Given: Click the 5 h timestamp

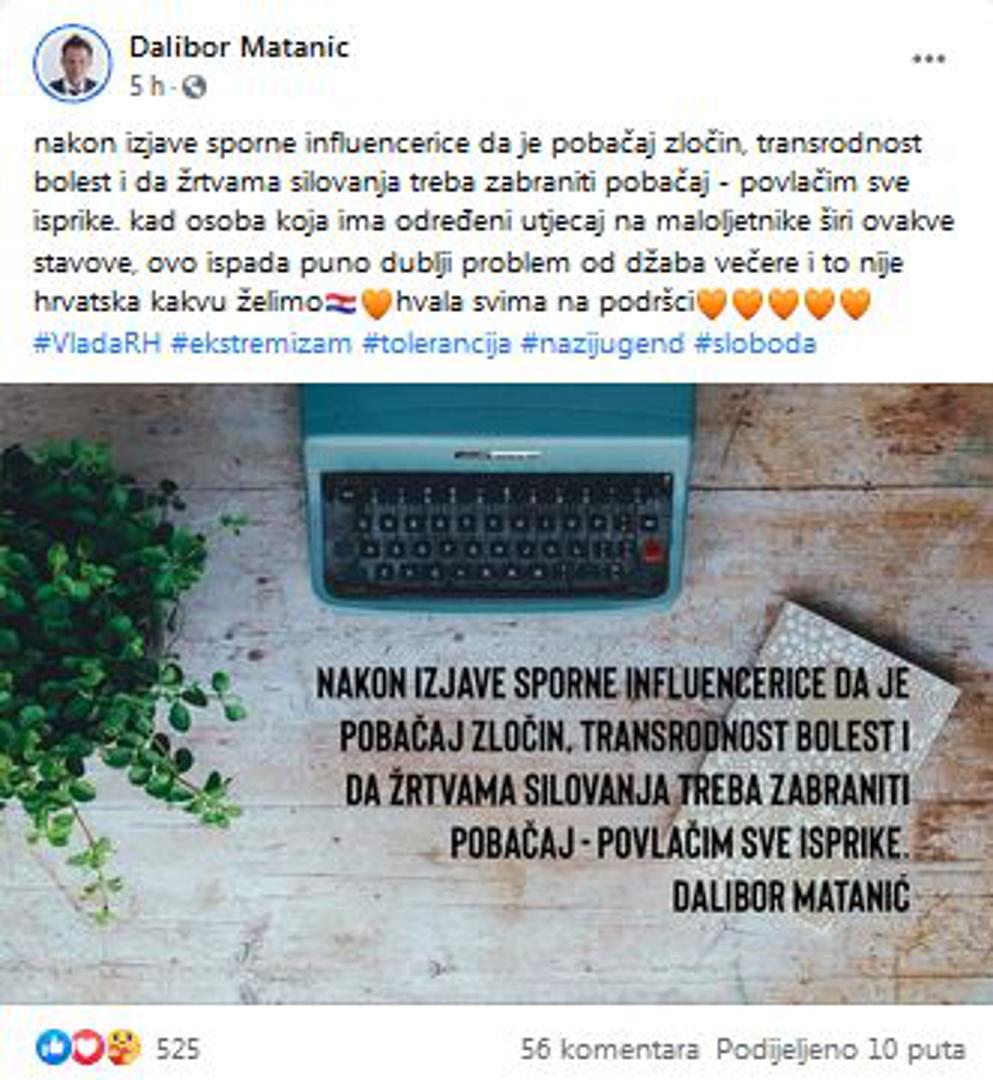Looking at the screenshot, I should [x=147, y=87].
